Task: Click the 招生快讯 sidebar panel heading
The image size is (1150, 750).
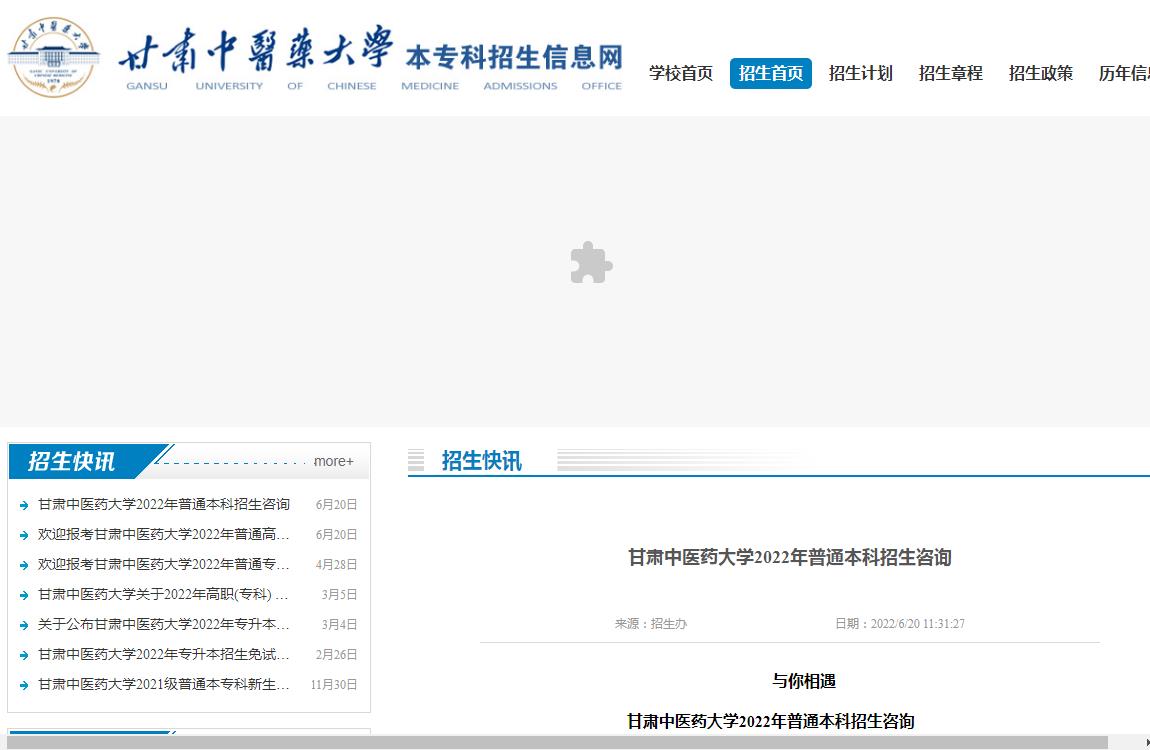Action: [71, 461]
